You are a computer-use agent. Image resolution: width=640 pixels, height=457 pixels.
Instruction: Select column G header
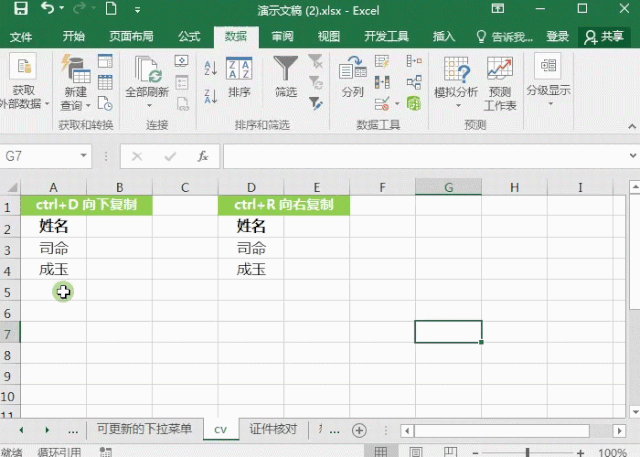pyautogui.click(x=448, y=187)
